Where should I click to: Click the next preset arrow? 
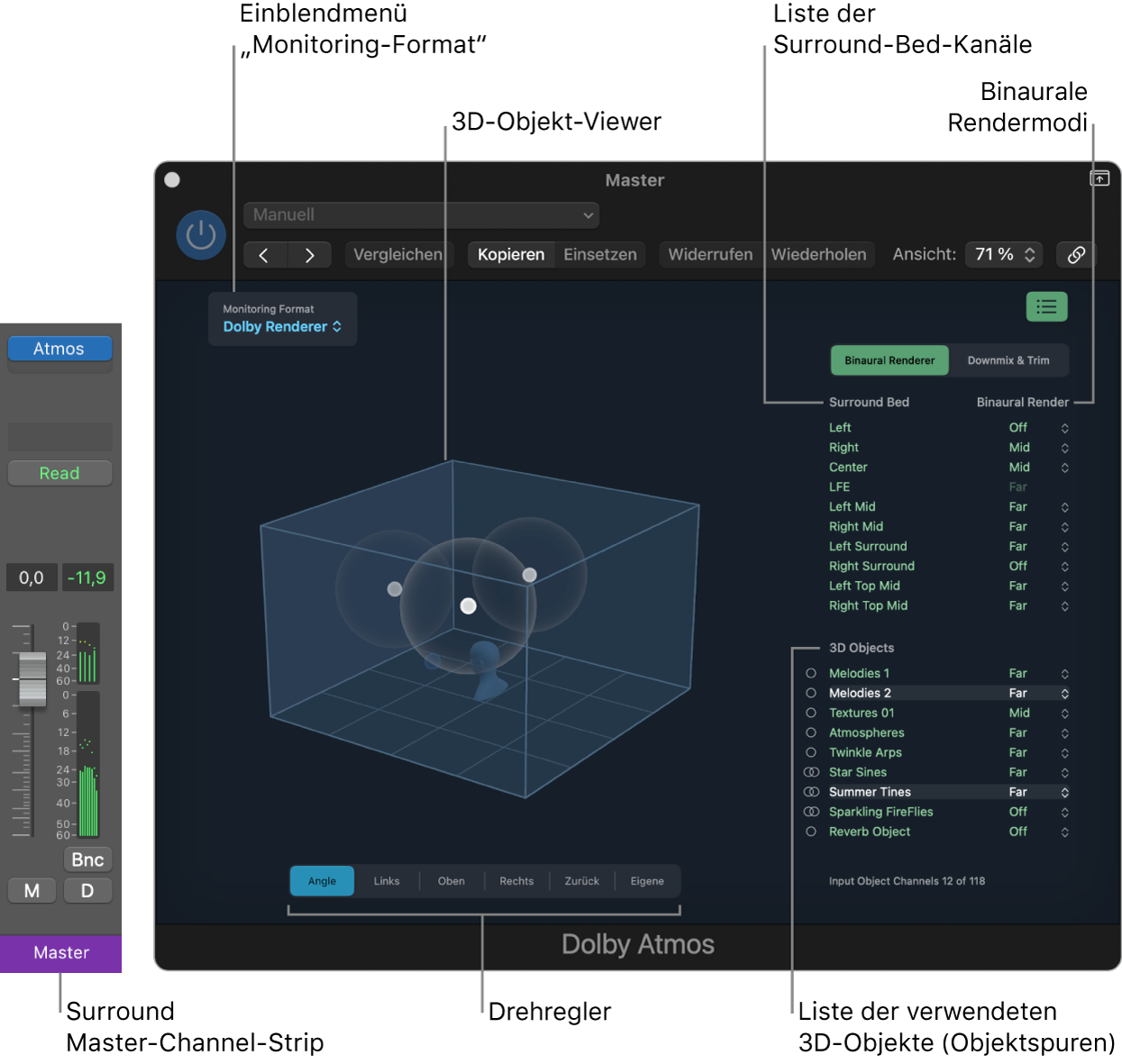[x=309, y=255]
